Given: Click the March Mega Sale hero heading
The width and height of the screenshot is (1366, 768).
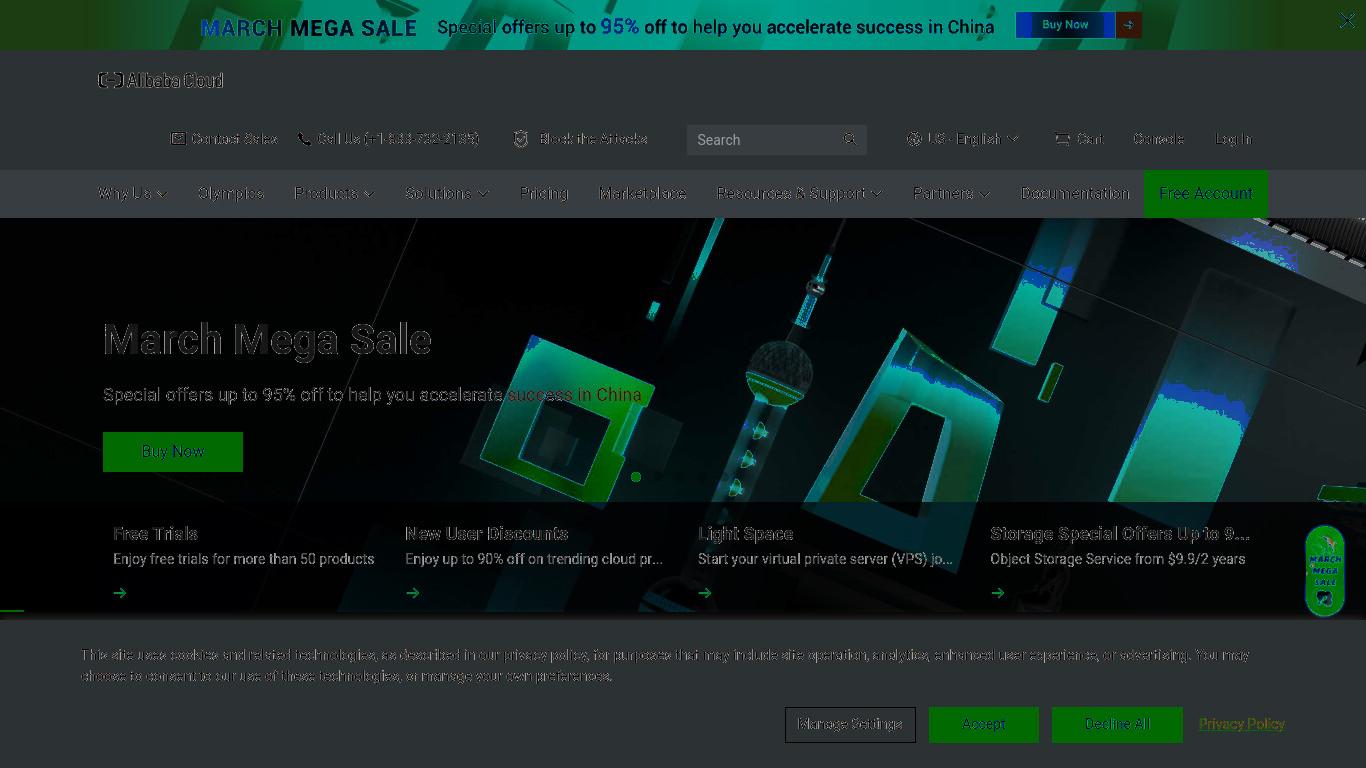Looking at the screenshot, I should 267,340.
